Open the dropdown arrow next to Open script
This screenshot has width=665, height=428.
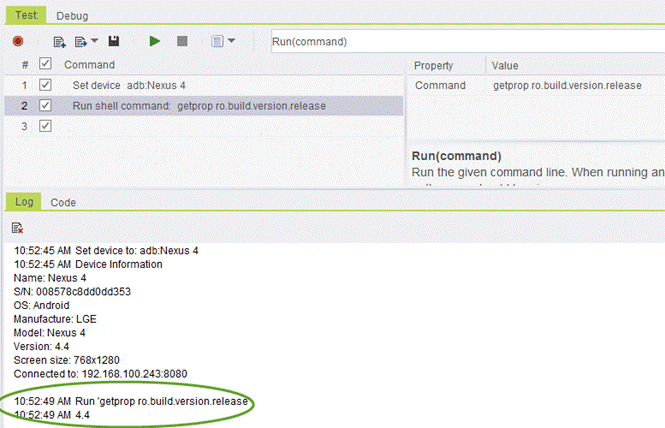pos(95,41)
